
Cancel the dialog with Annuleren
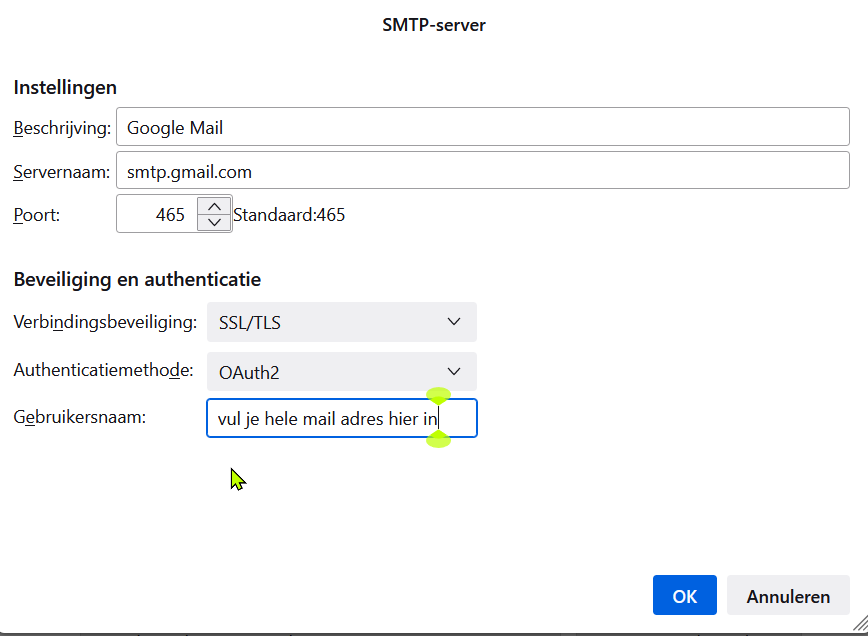click(788, 596)
